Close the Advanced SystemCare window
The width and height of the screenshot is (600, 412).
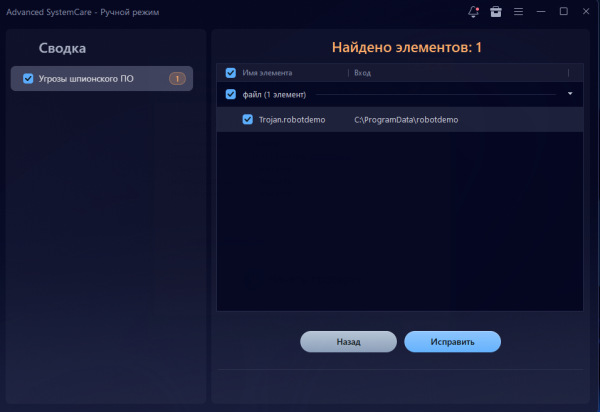[x=586, y=11]
